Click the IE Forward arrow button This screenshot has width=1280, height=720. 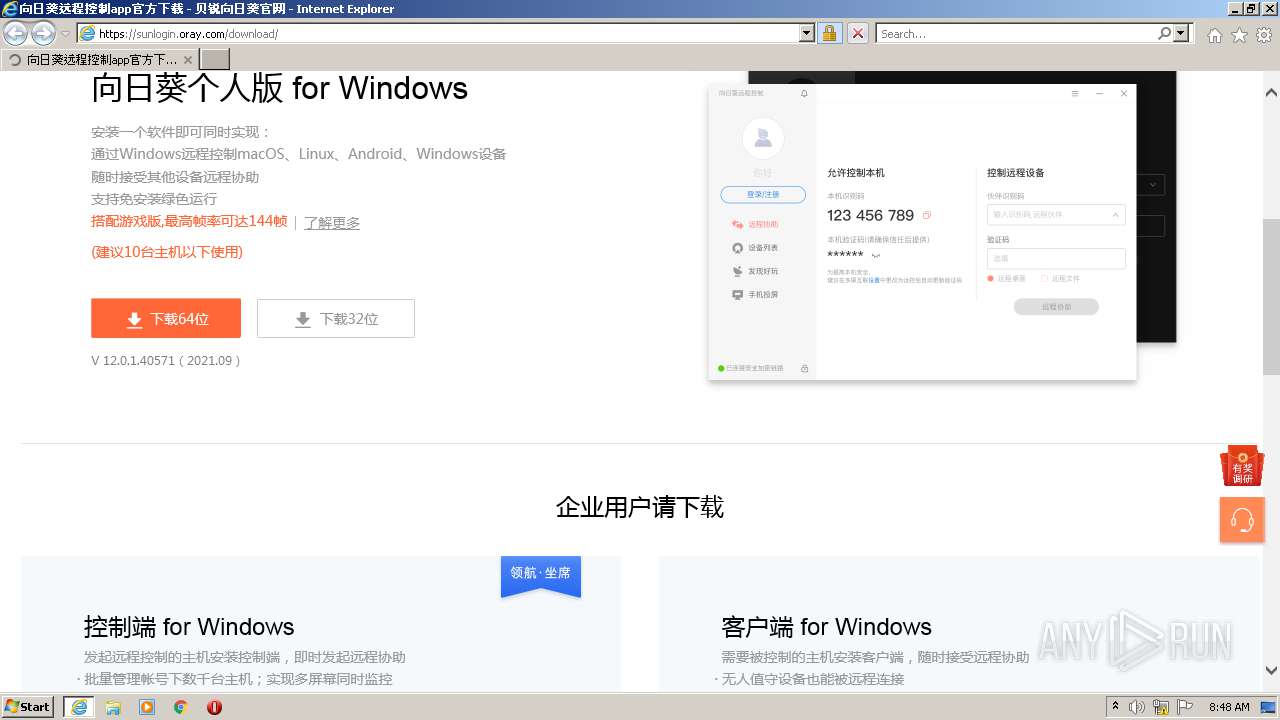coord(43,34)
